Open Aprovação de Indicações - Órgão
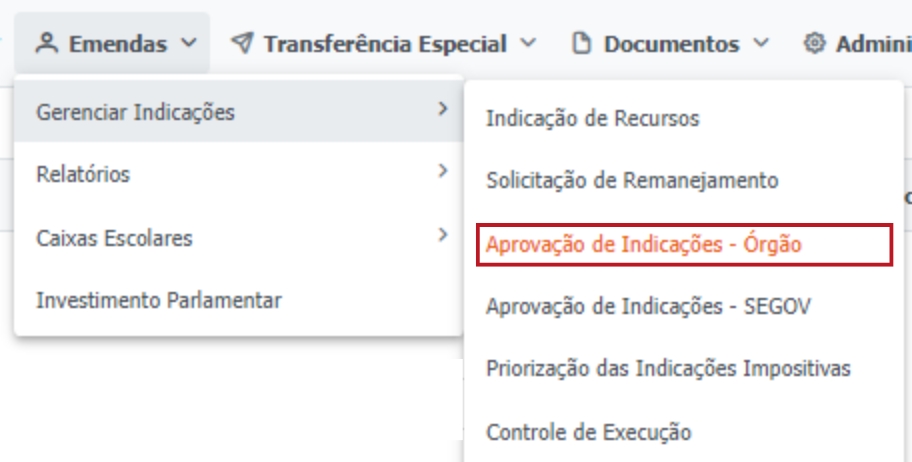Viewport: 912px width, 462px height. (643, 244)
